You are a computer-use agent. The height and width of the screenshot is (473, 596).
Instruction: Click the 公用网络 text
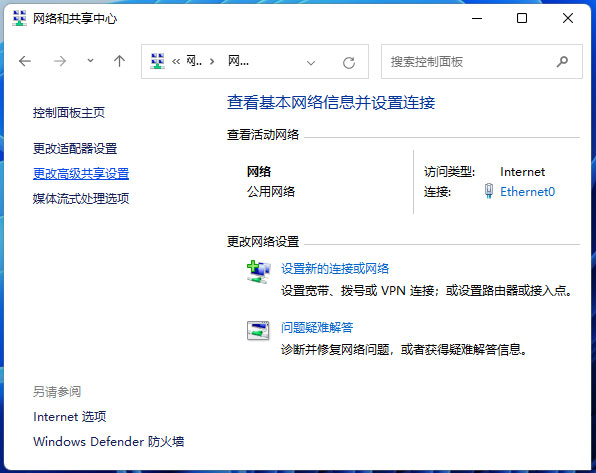(x=271, y=192)
